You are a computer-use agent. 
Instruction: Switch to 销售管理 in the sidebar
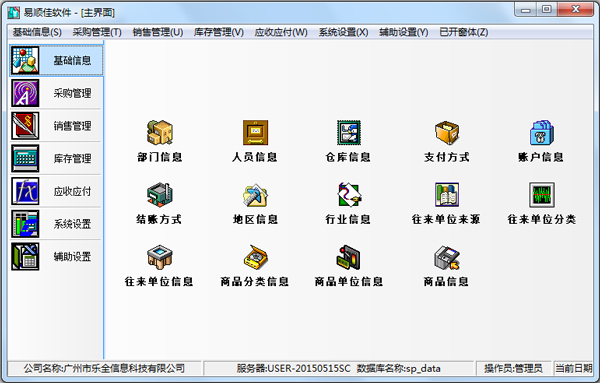(x=56, y=126)
